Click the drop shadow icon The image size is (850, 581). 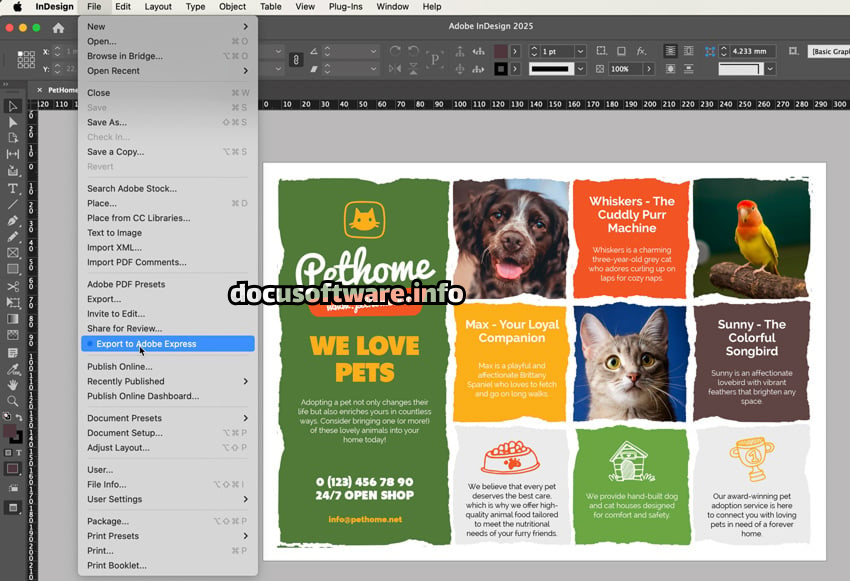621,51
